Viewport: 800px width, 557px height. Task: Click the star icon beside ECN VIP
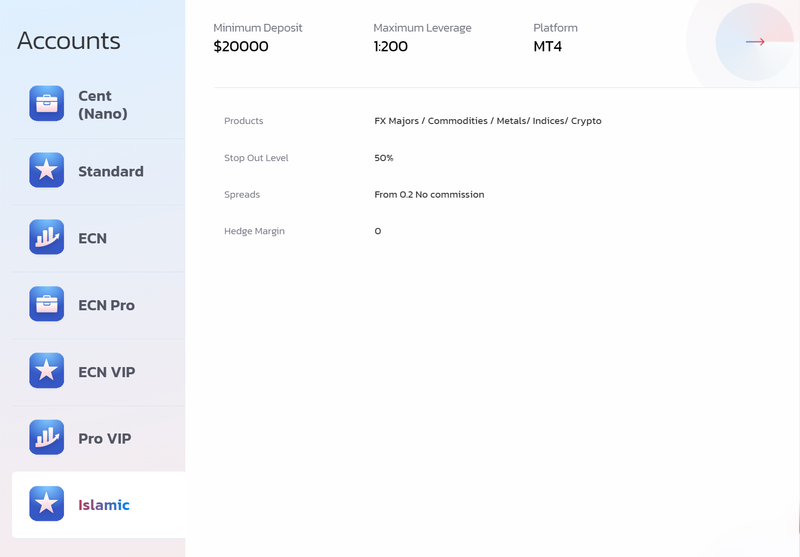click(x=46, y=371)
